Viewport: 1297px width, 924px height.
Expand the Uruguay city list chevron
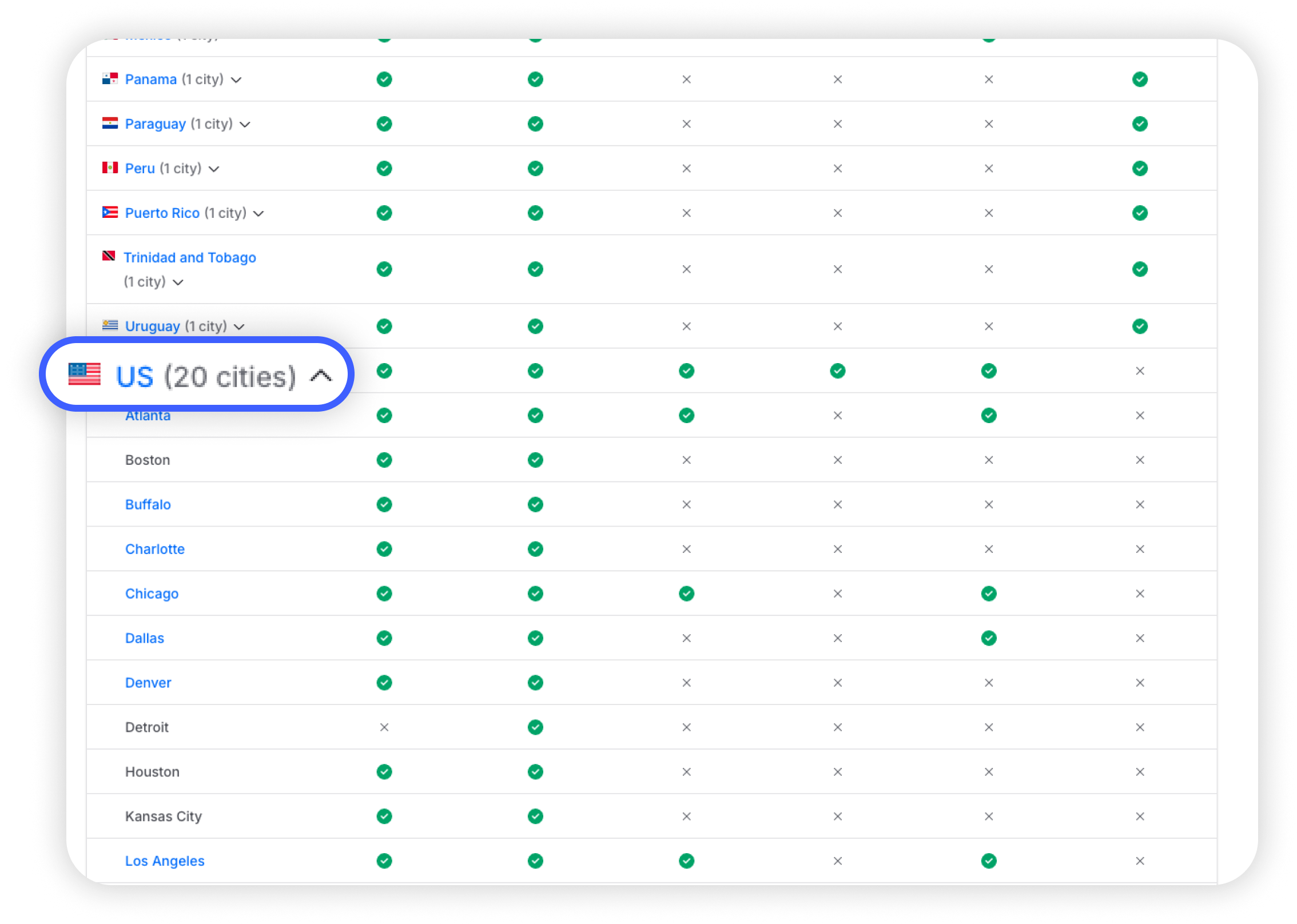point(240,327)
